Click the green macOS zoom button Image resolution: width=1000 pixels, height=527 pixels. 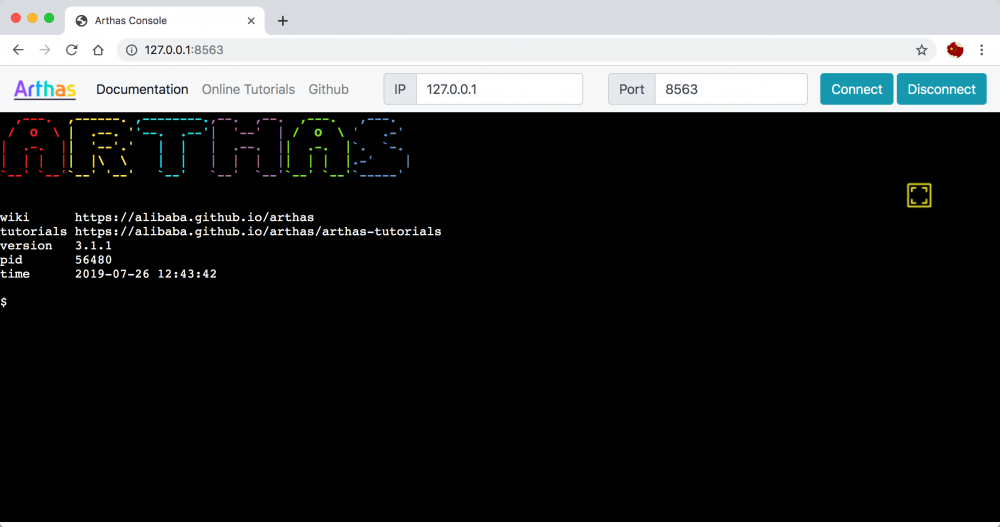click(x=49, y=19)
